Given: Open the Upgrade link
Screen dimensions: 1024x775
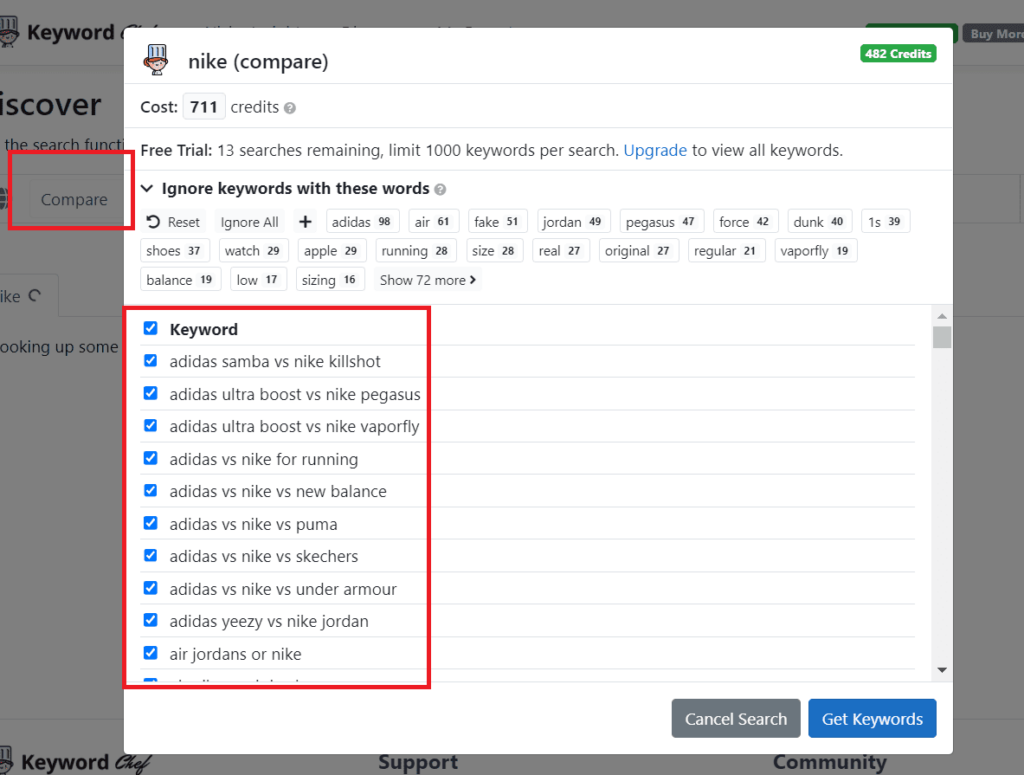Looking at the screenshot, I should tap(655, 150).
